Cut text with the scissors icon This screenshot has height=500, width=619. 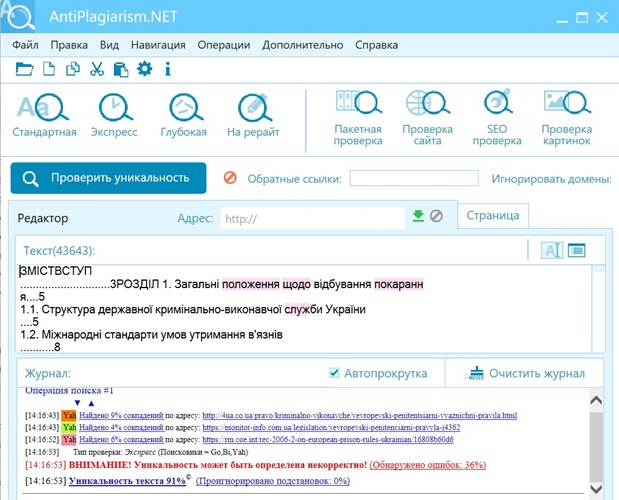coord(97,69)
